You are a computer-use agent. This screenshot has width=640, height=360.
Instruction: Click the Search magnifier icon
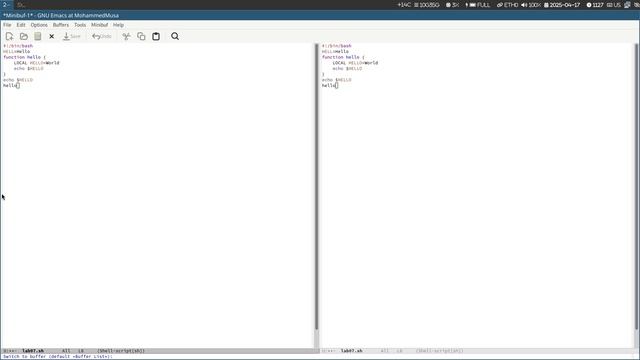click(x=175, y=36)
